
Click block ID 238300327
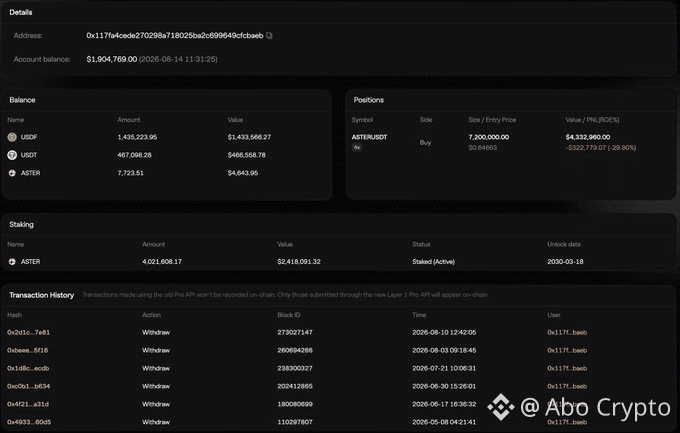point(295,368)
